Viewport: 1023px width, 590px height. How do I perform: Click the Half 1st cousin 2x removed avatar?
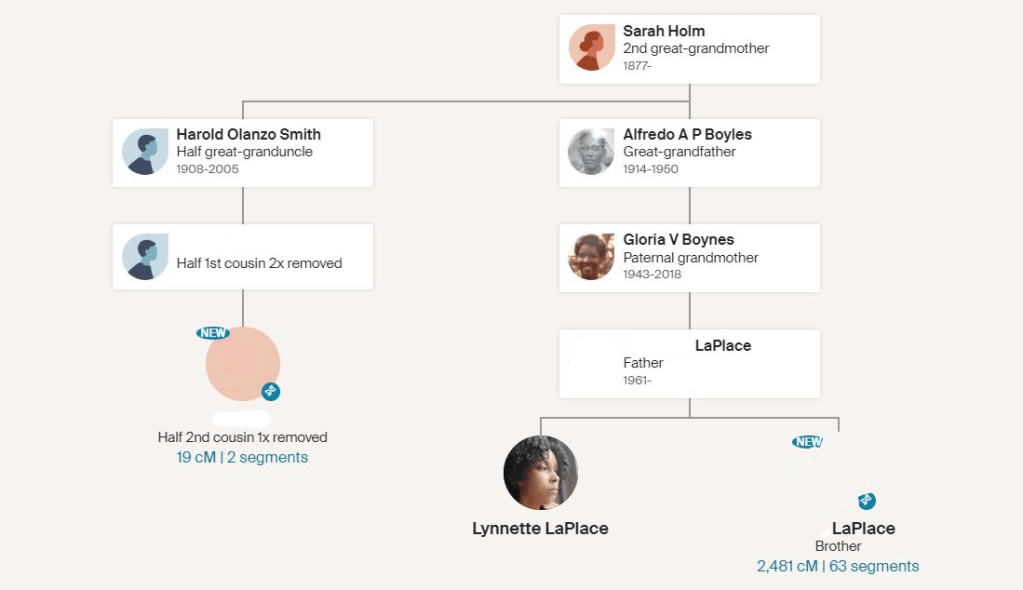145,258
